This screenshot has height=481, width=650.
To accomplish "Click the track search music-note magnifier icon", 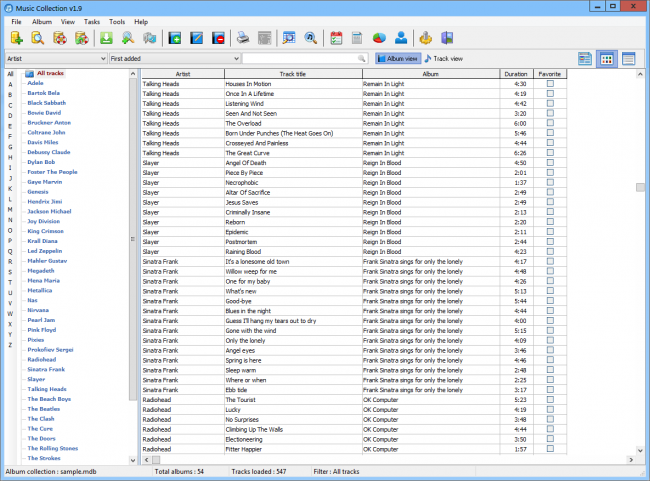I will point(310,38).
